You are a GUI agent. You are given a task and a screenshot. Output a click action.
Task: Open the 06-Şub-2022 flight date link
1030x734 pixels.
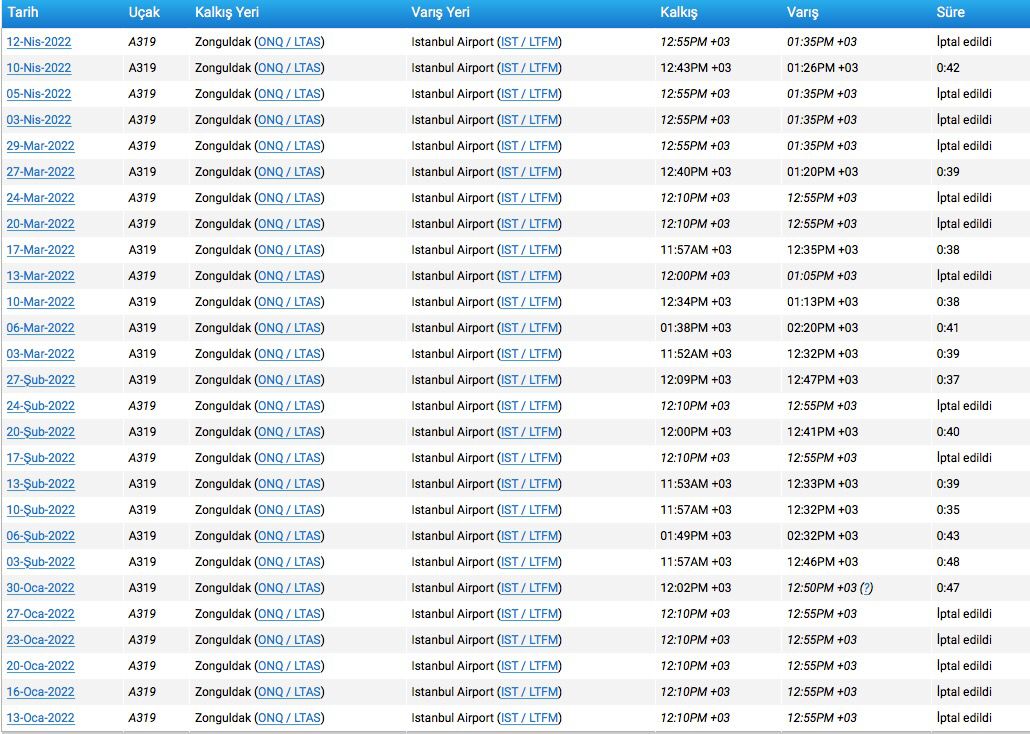(41, 536)
